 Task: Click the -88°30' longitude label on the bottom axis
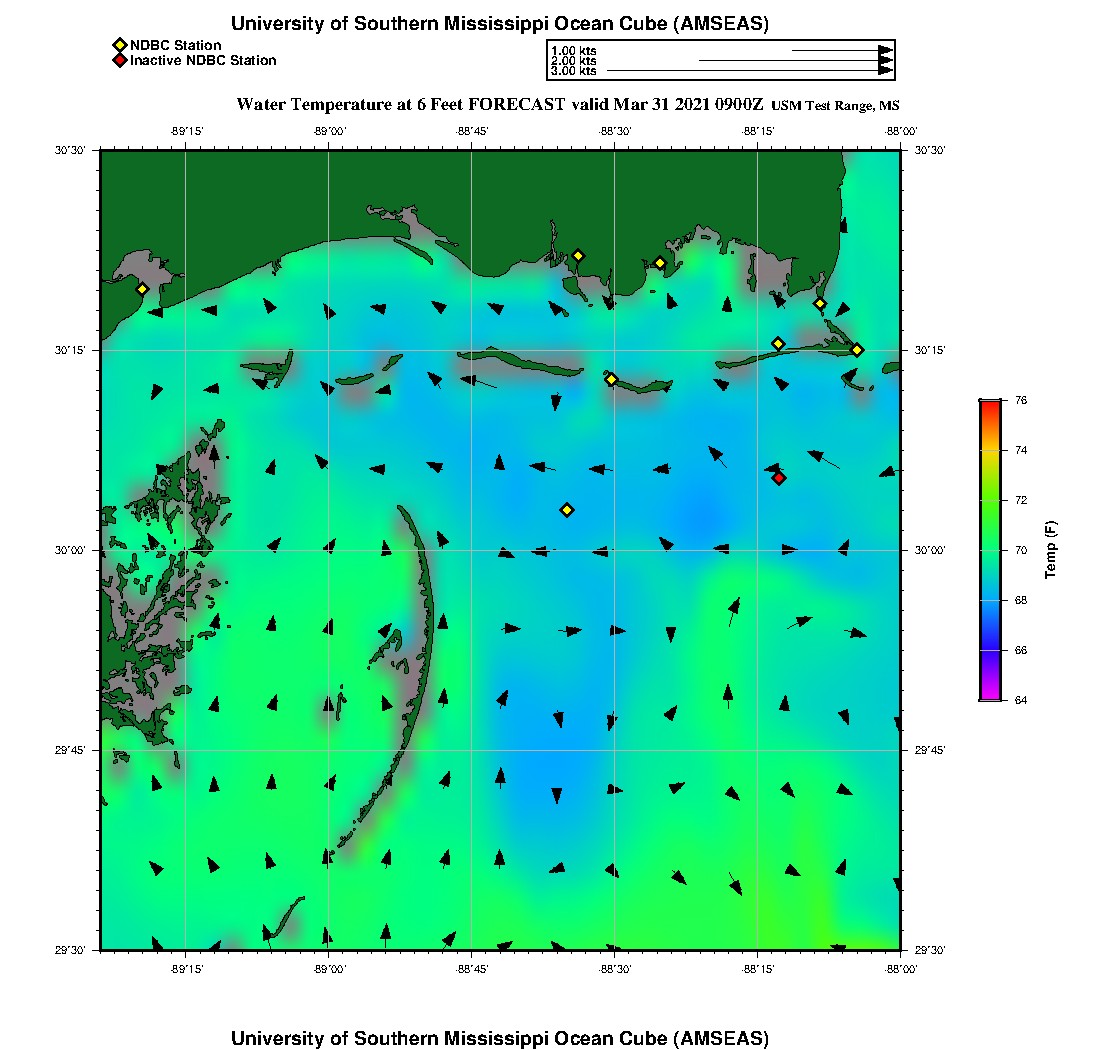pos(614,969)
